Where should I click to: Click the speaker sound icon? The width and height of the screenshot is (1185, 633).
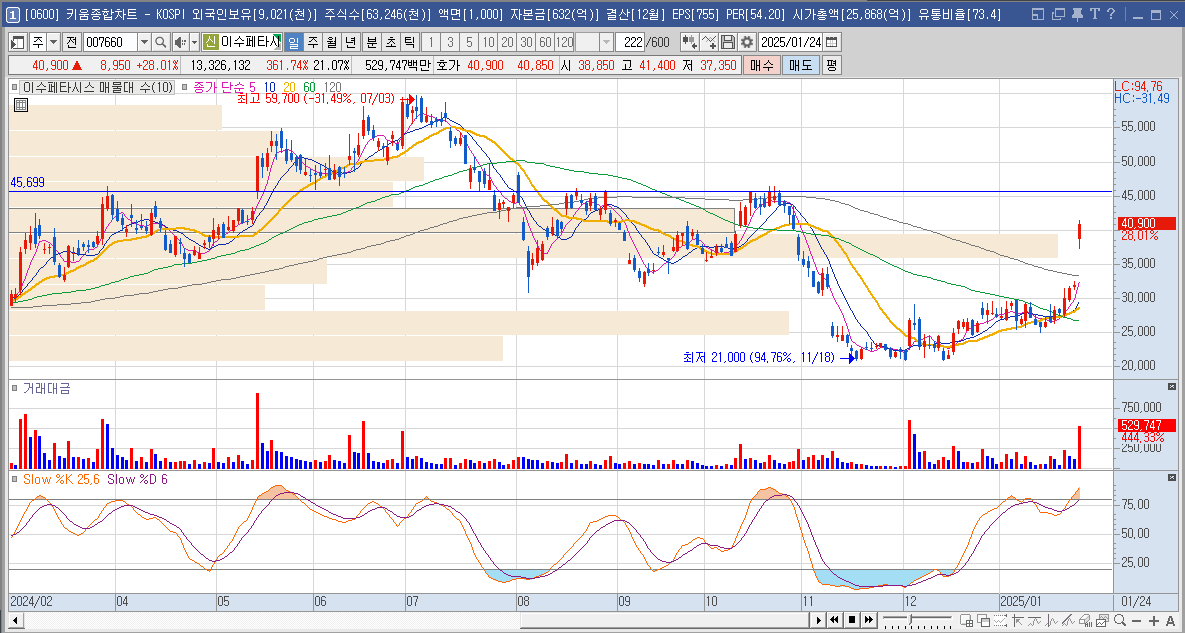coord(180,42)
